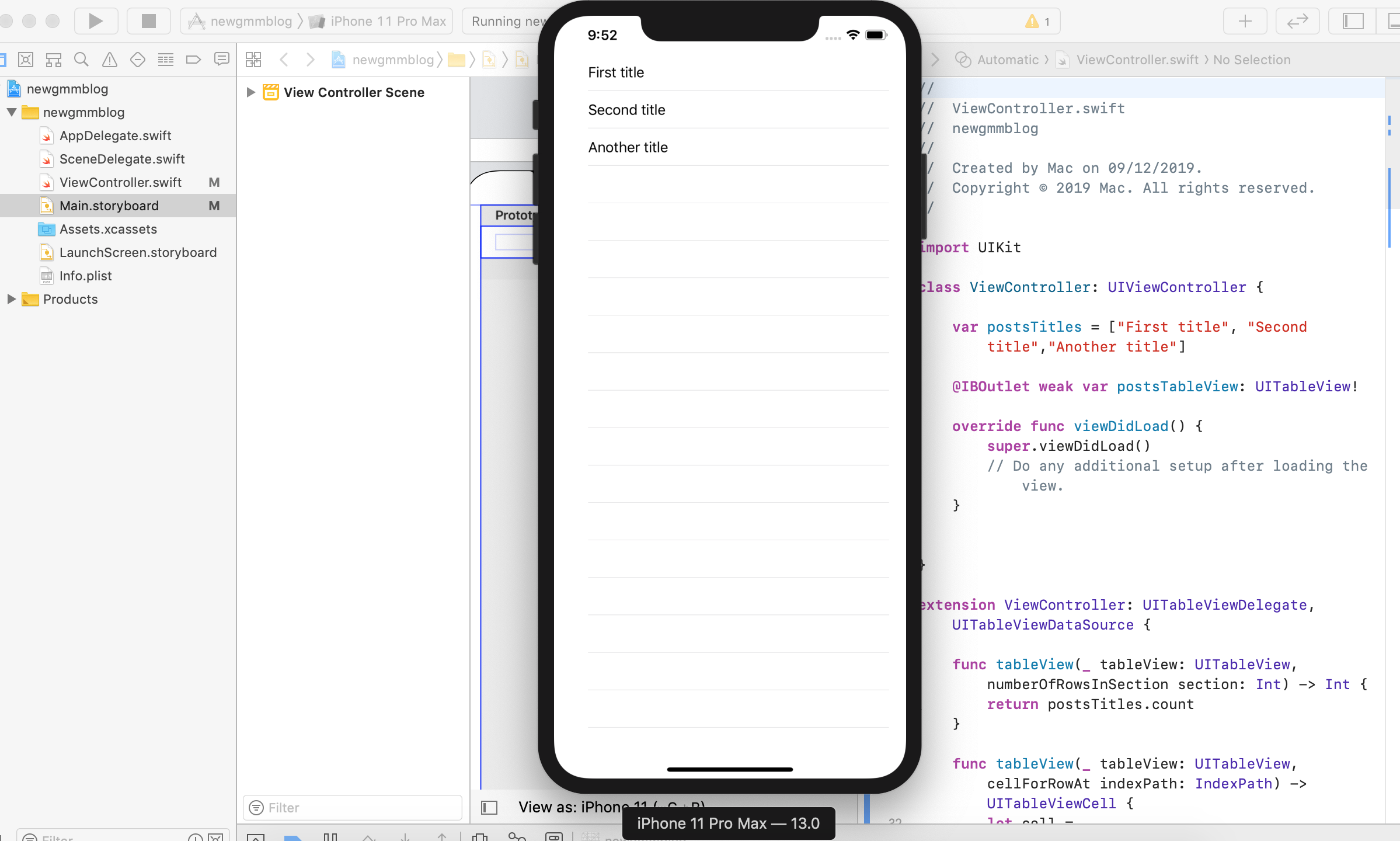Click the Automatic assistant editor mode icon
The width and height of the screenshot is (1400, 841).
963,60
